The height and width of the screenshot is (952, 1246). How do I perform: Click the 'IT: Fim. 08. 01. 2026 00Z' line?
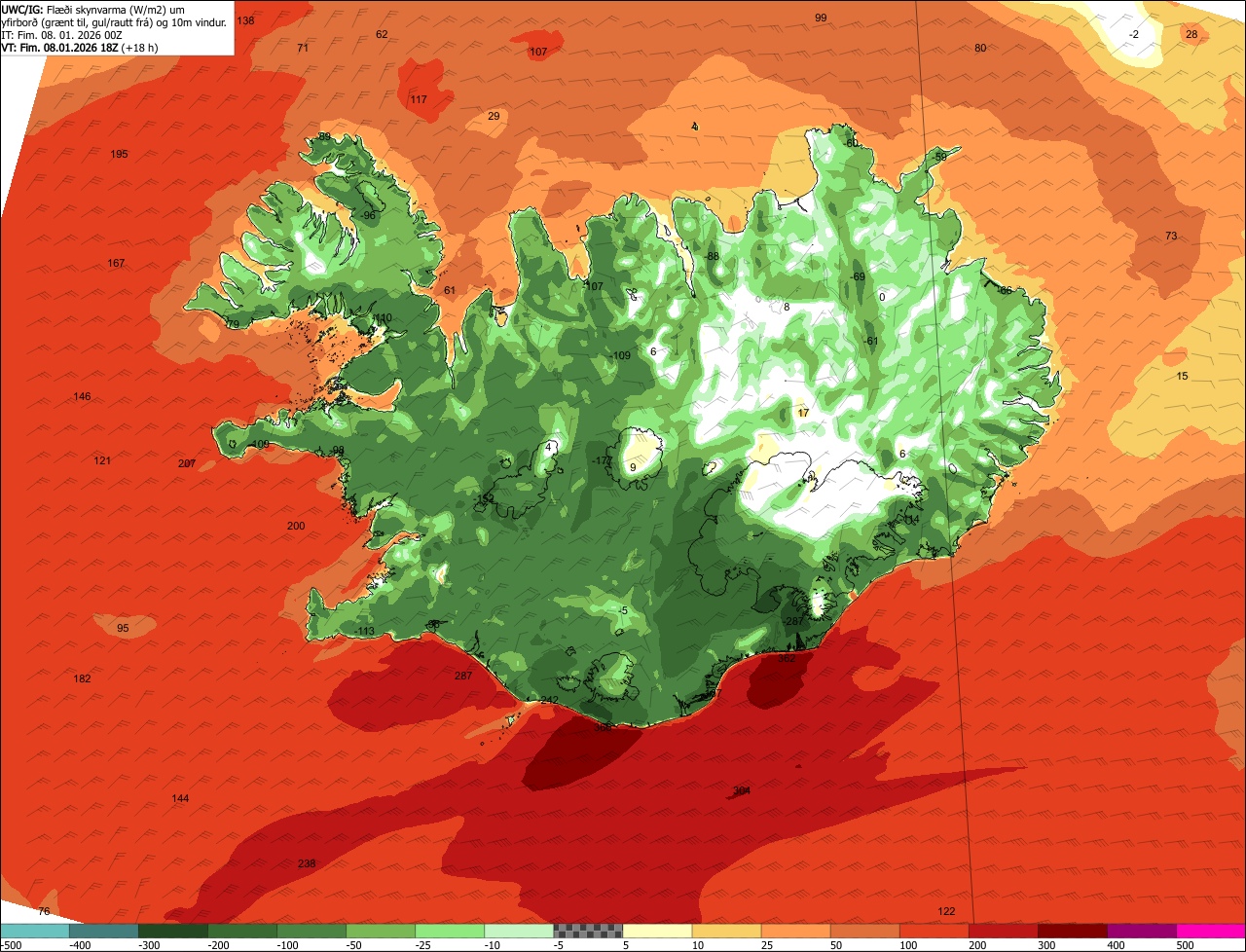[61, 34]
